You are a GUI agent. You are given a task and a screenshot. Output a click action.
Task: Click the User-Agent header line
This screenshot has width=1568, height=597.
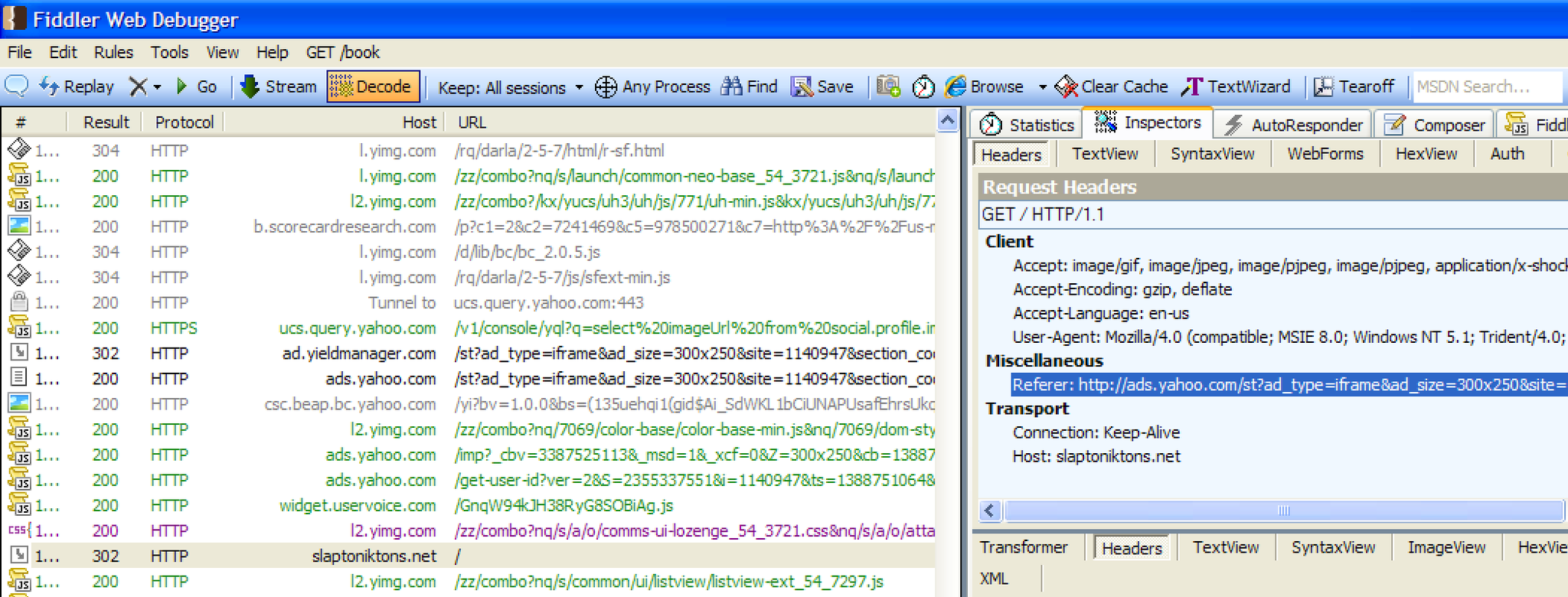point(1289,337)
